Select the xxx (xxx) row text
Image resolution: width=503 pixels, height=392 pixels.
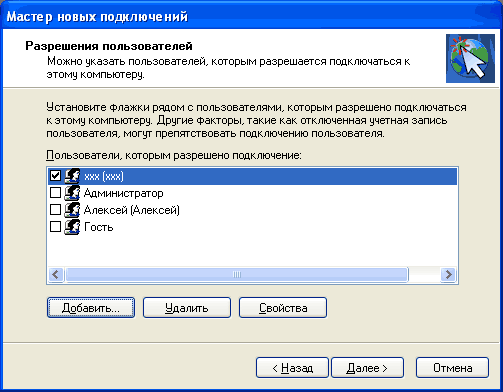coord(104,176)
